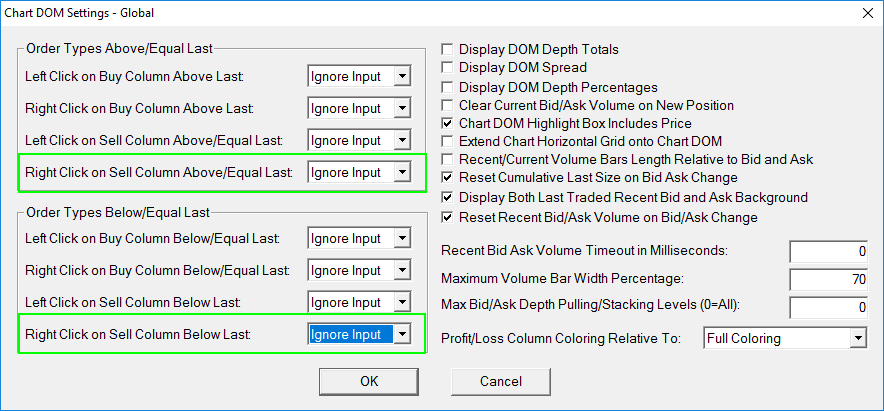Check Display DOM Depth Percentages
This screenshot has height=411, width=884.
[448, 87]
